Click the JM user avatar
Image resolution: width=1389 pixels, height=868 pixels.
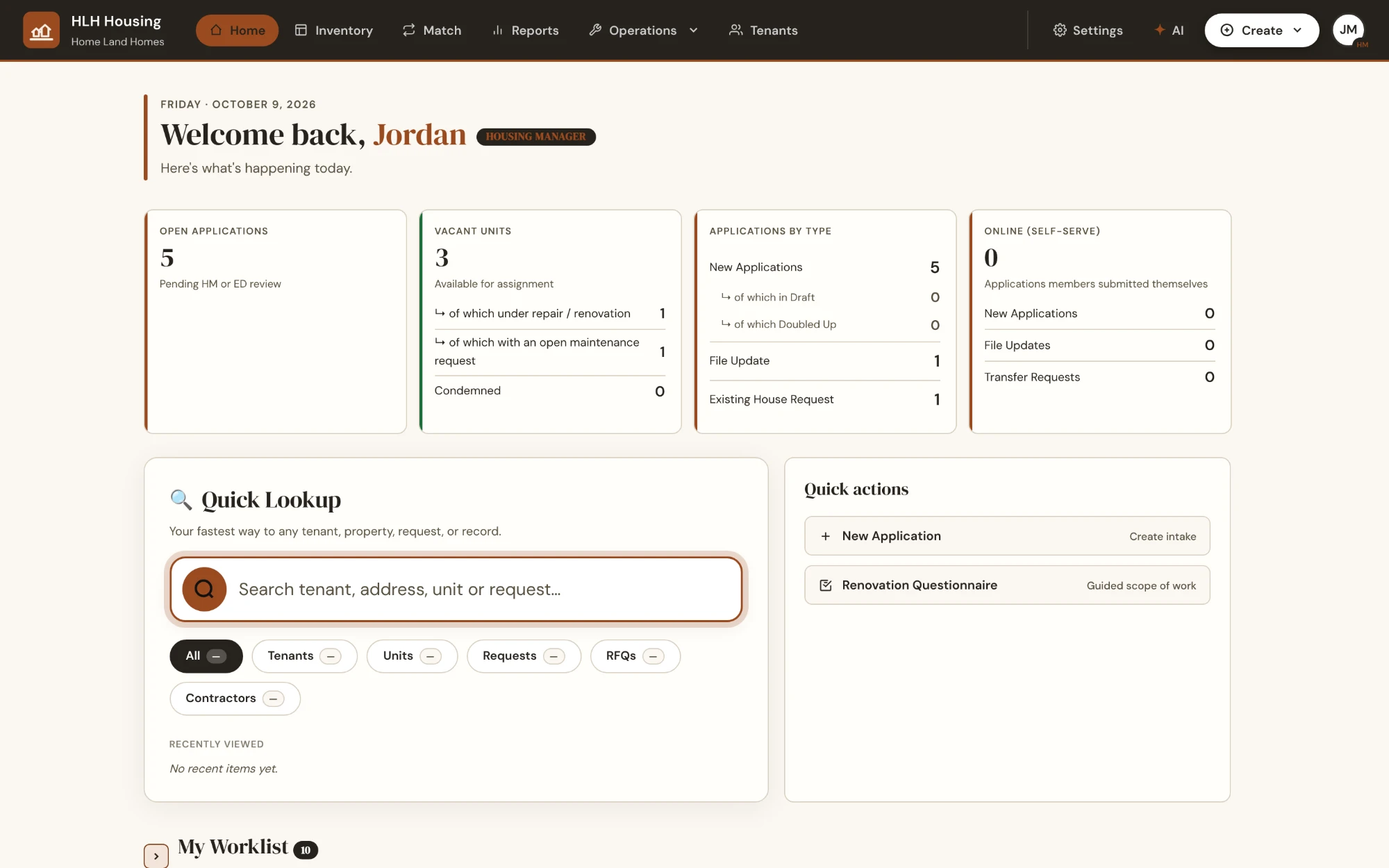pos(1348,30)
